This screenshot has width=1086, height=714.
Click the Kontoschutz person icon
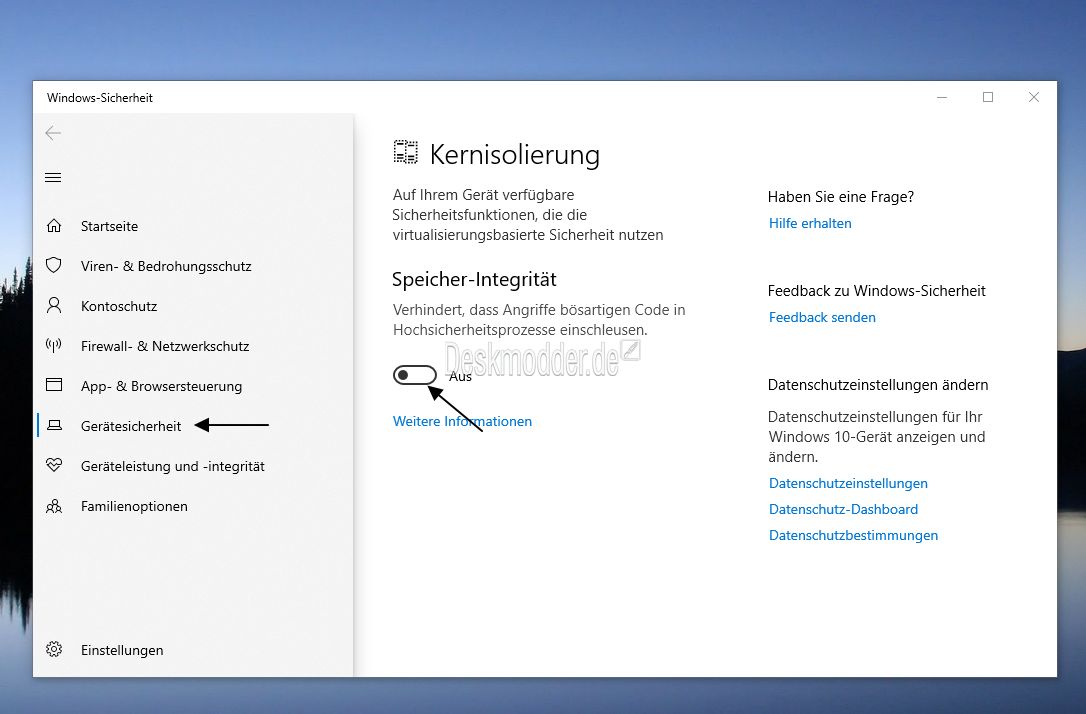pos(54,306)
